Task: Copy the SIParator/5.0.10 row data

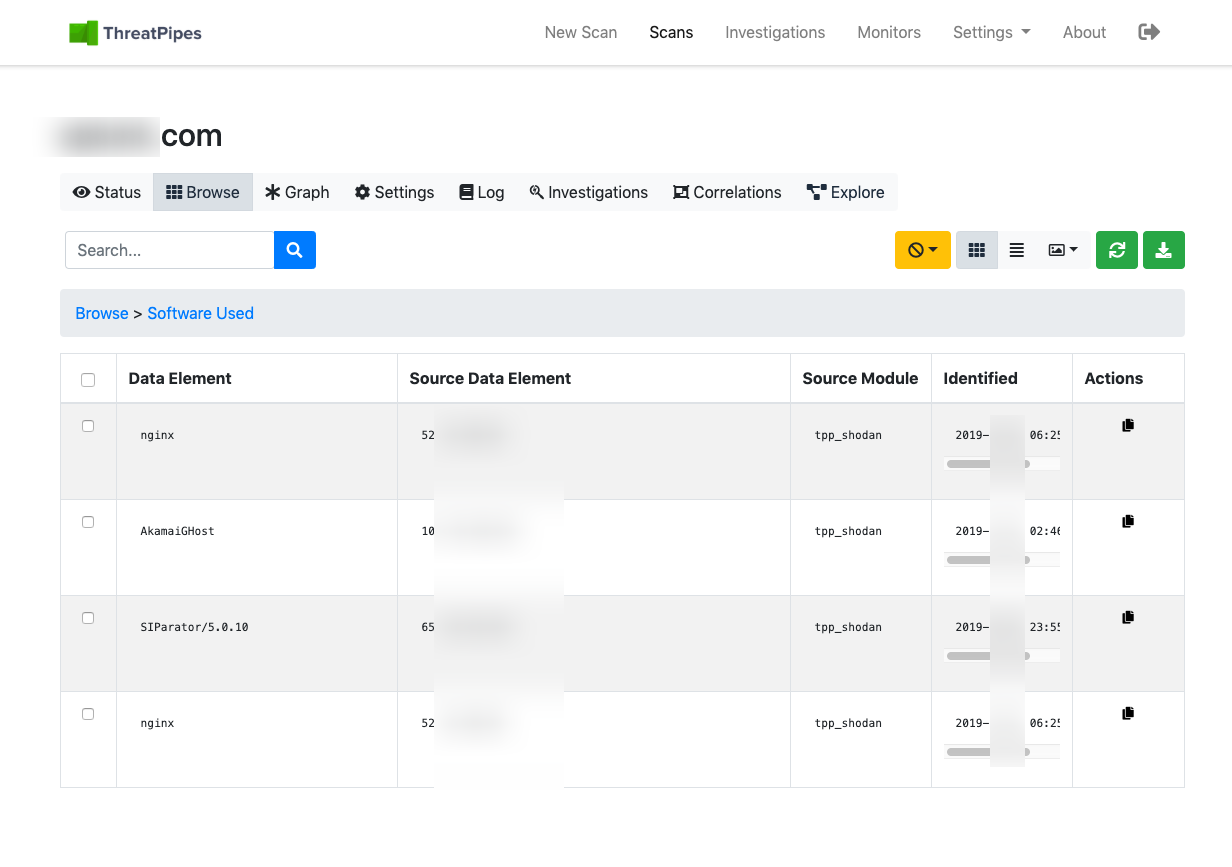Action: coord(1128,617)
